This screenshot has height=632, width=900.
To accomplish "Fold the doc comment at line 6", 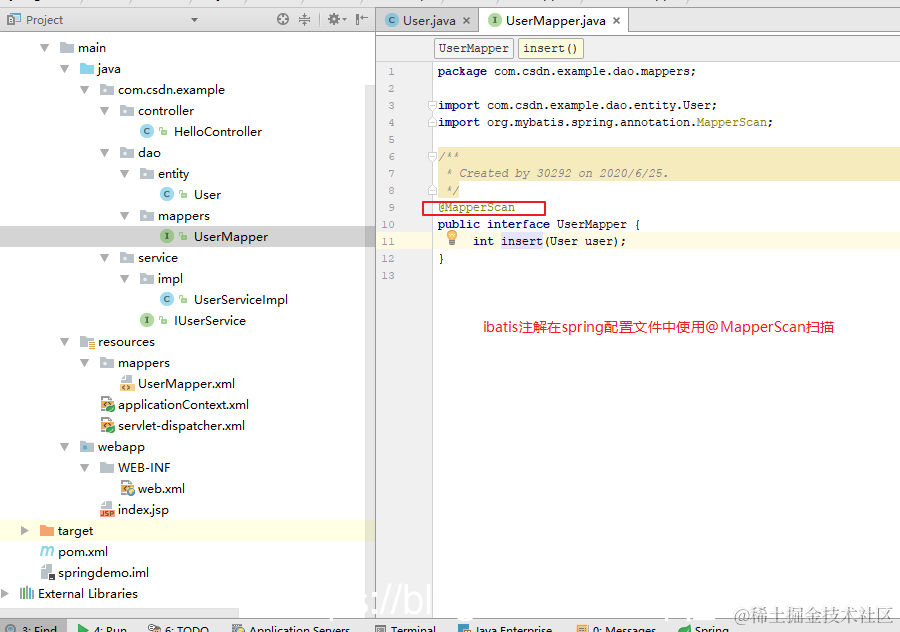I will (x=432, y=156).
